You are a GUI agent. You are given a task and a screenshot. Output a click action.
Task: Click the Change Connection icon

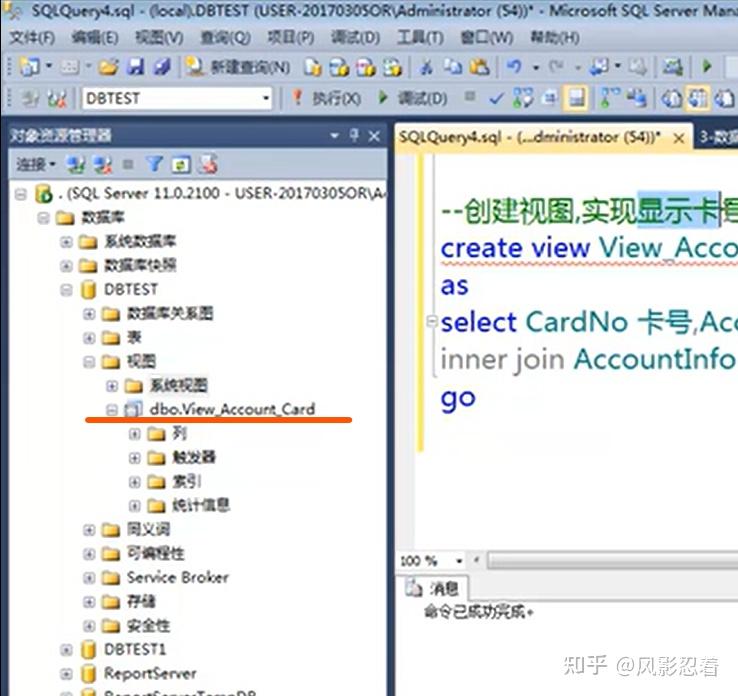tap(57, 98)
